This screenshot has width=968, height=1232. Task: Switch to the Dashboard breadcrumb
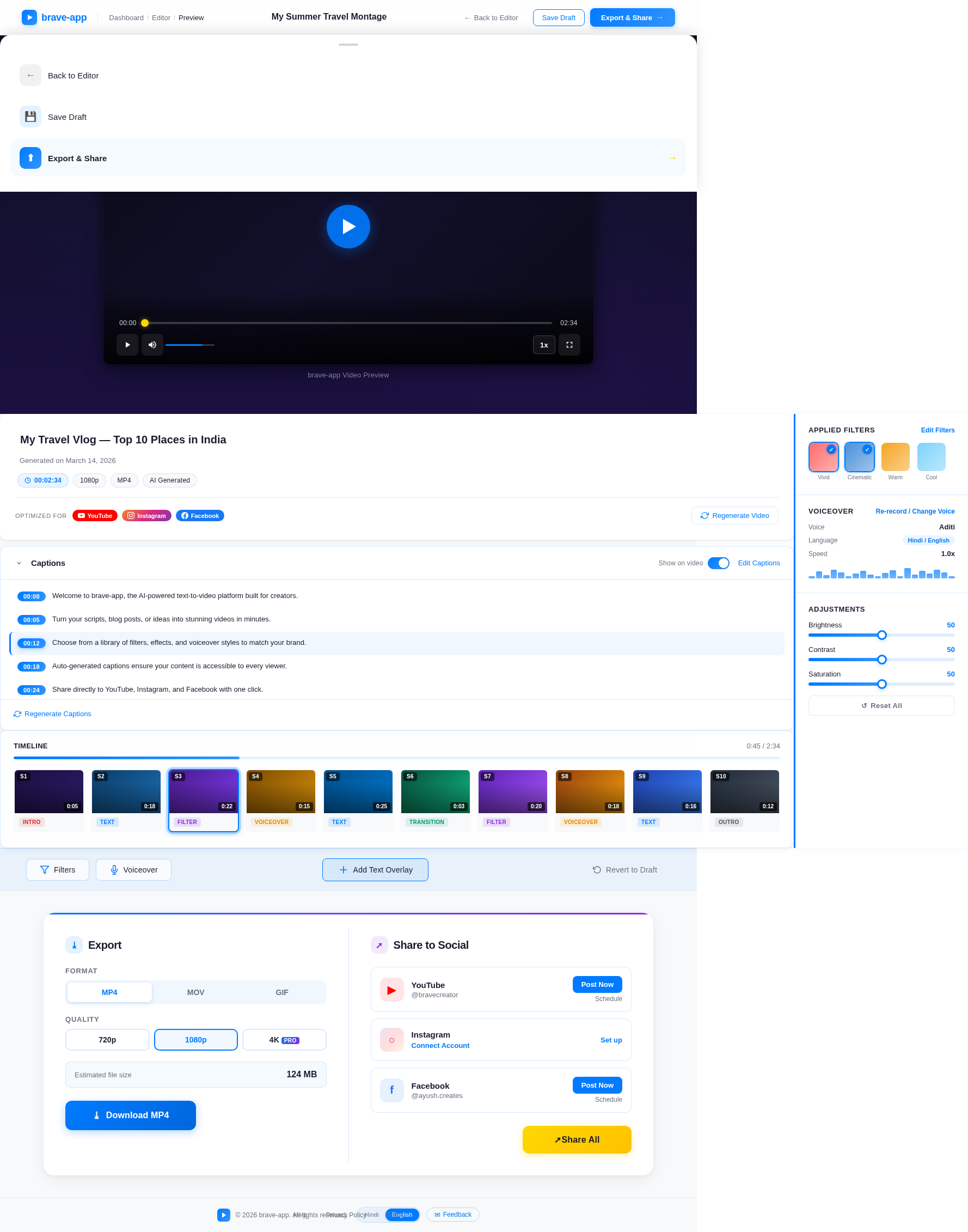(x=126, y=17)
